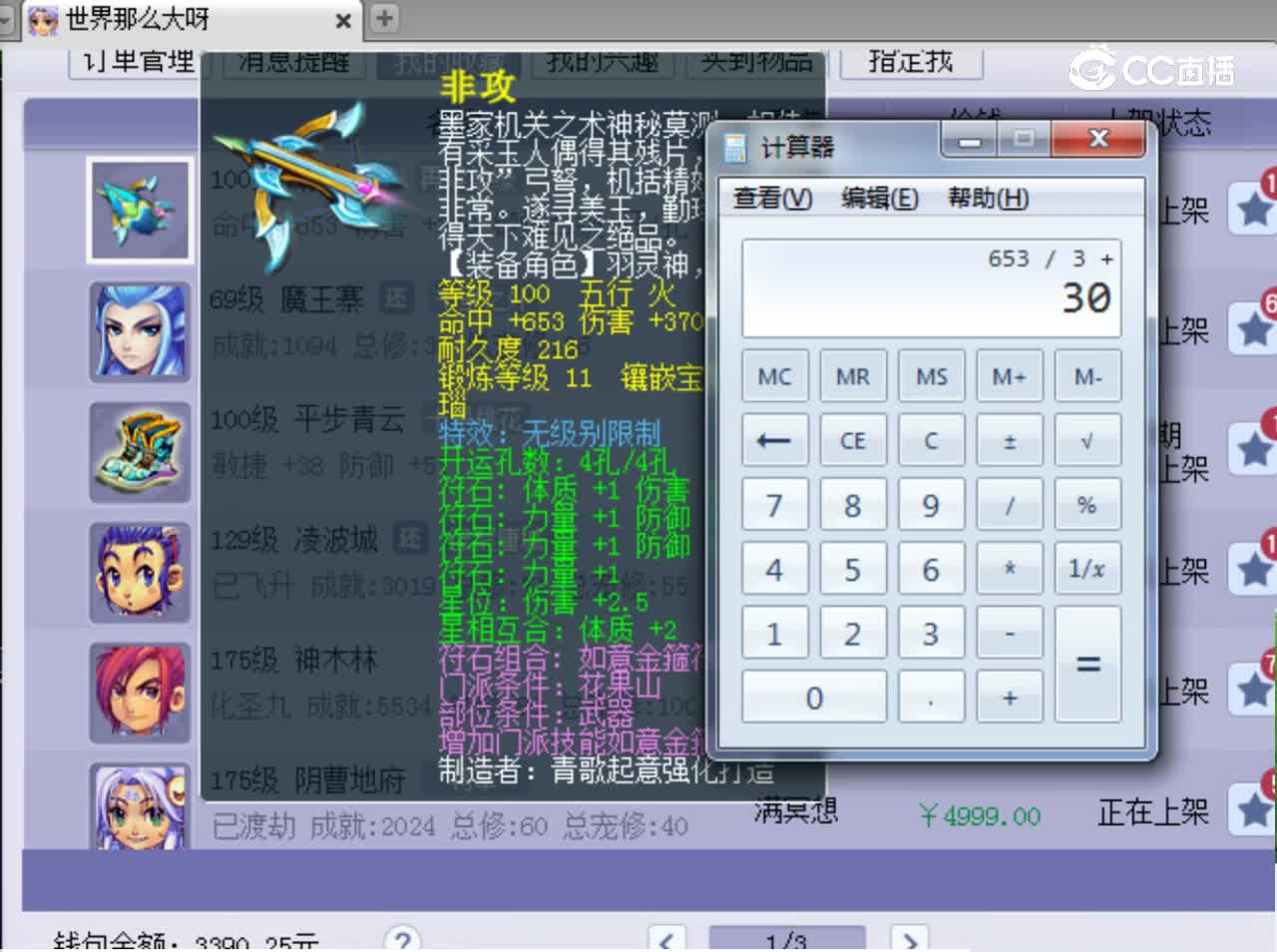Screen dimensions: 1277x952
Task: Click digit 3 on calculator
Action: click(x=931, y=633)
